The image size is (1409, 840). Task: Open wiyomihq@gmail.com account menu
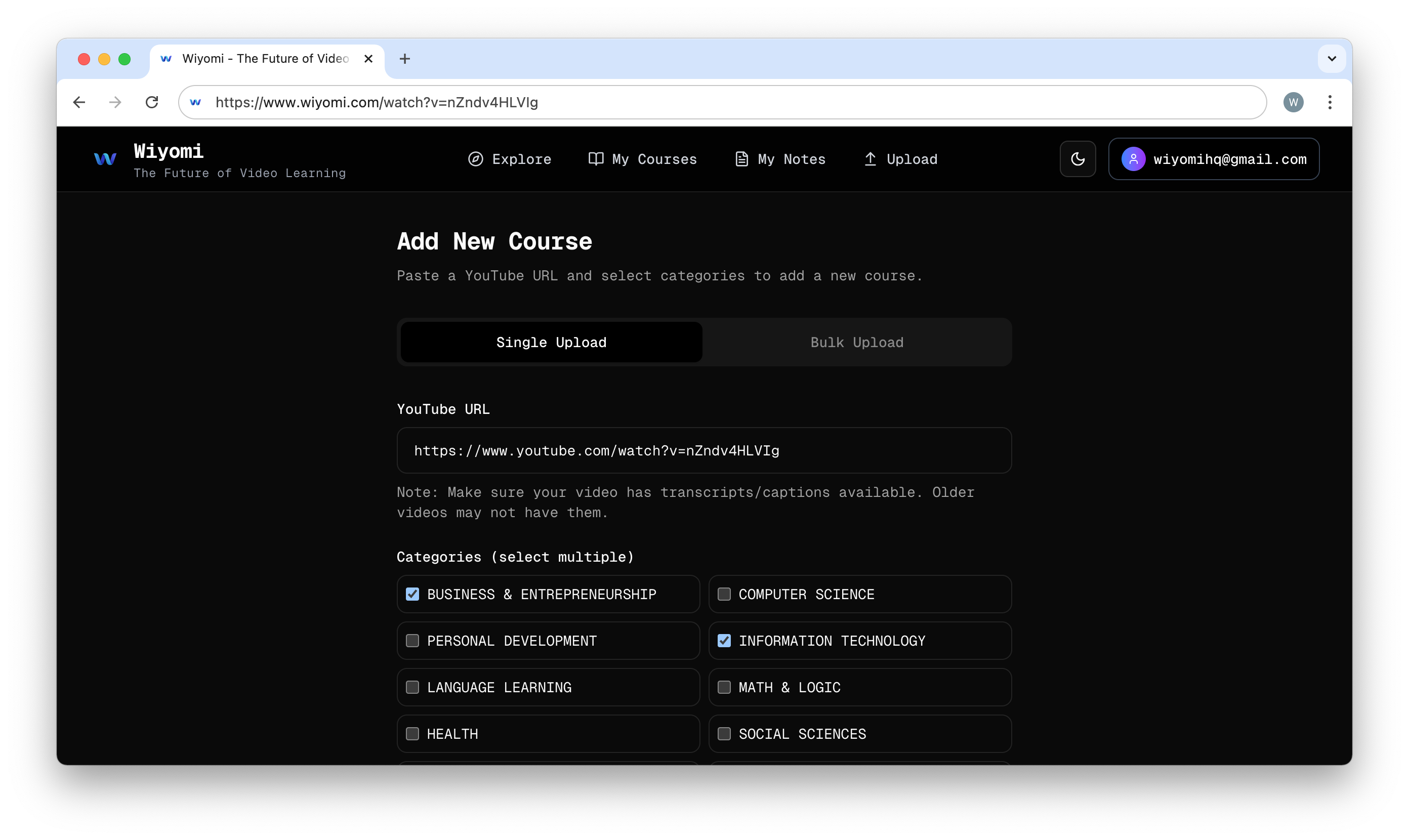[1214, 159]
